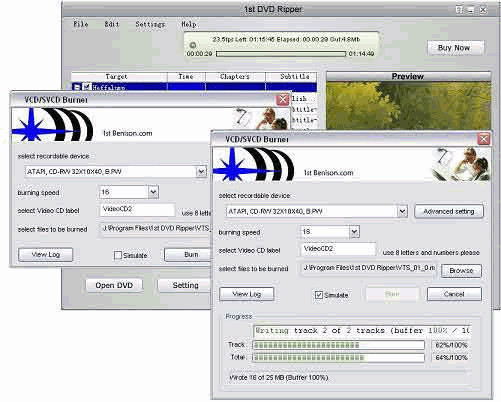501x402 pixels.
Task: Click the round icon beside the ripping progress
Action: pyautogui.click(x=193, y=45)
